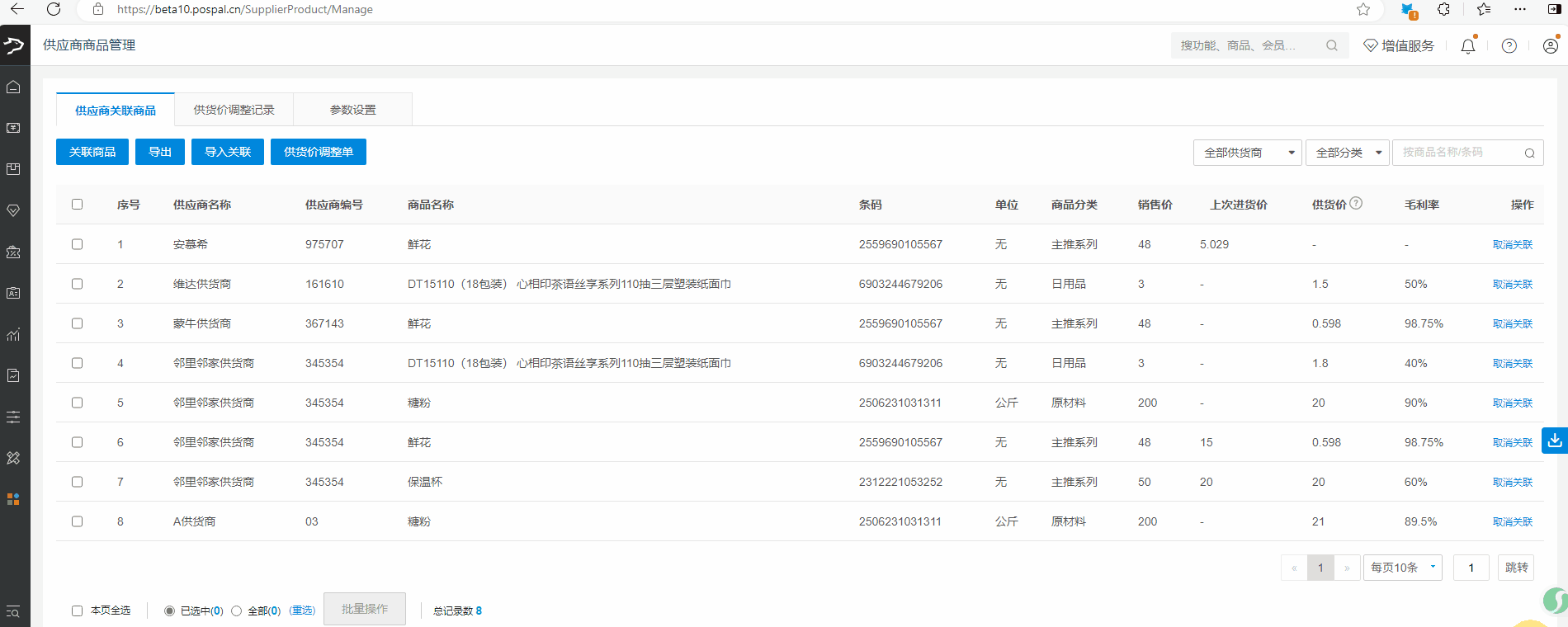
Task: Check the row for 维达供货商
Action: (x=77, y=284)
